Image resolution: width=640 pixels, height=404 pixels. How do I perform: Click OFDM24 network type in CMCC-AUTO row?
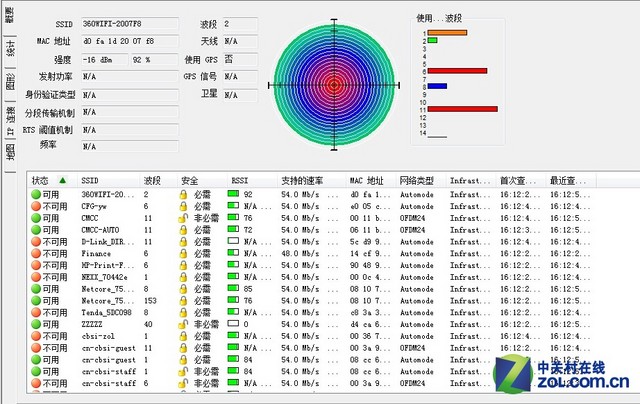point(412,230)
